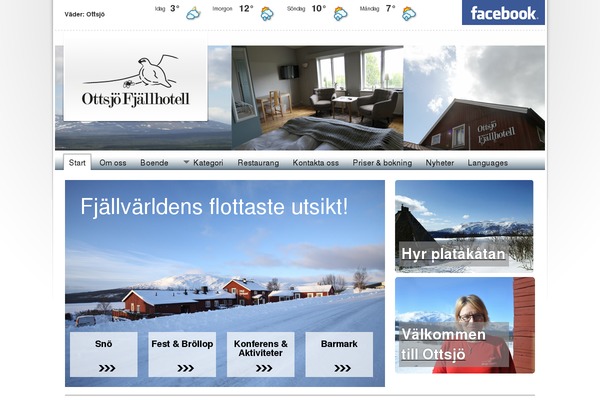Click Fjällvärldens flottaste utsikt headline
The image size is (600, 400).
pos(214,207)
